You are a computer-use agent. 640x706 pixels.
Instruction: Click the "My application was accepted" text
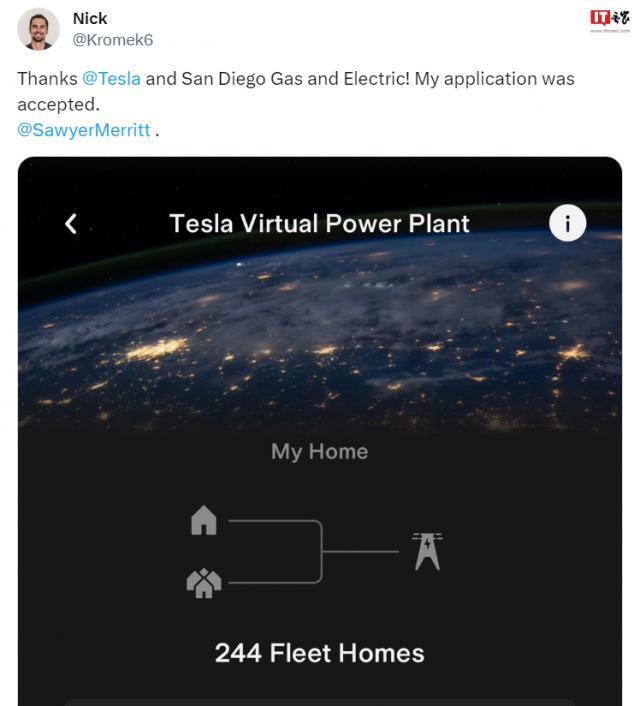(x=494, y=78)
